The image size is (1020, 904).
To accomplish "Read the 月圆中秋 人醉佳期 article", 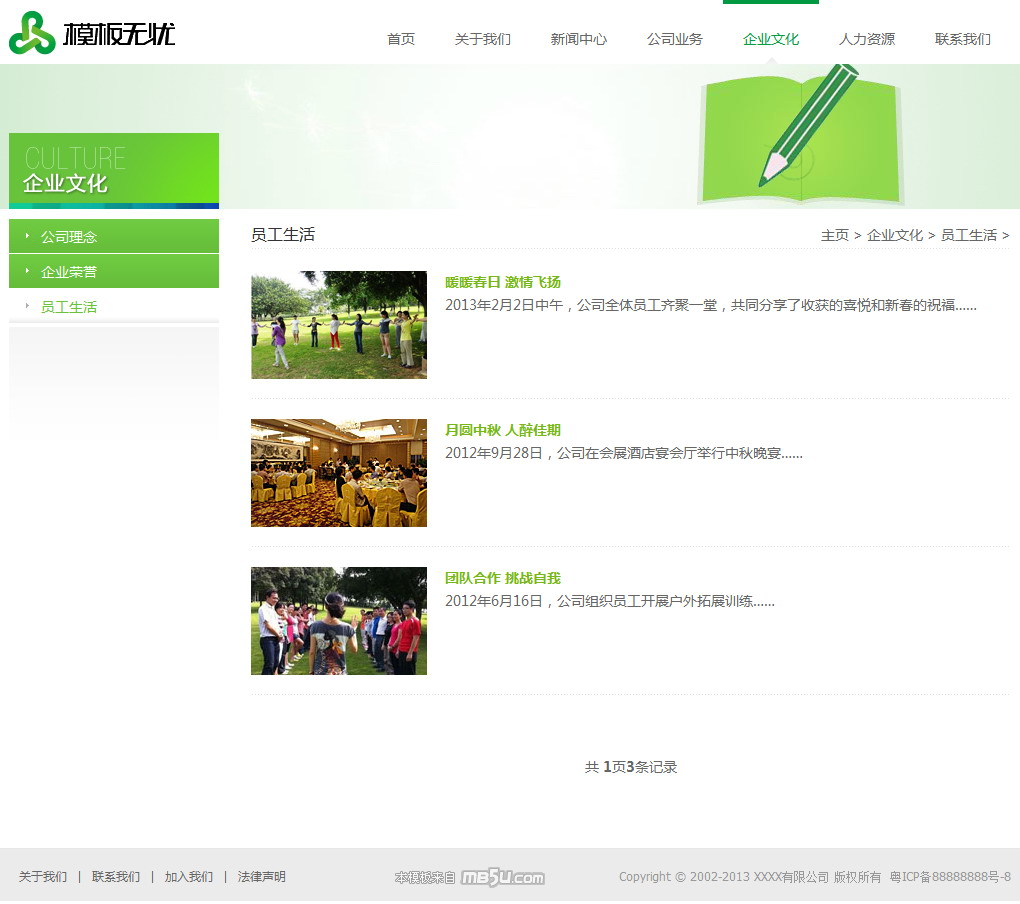I will tap(502, 430).
